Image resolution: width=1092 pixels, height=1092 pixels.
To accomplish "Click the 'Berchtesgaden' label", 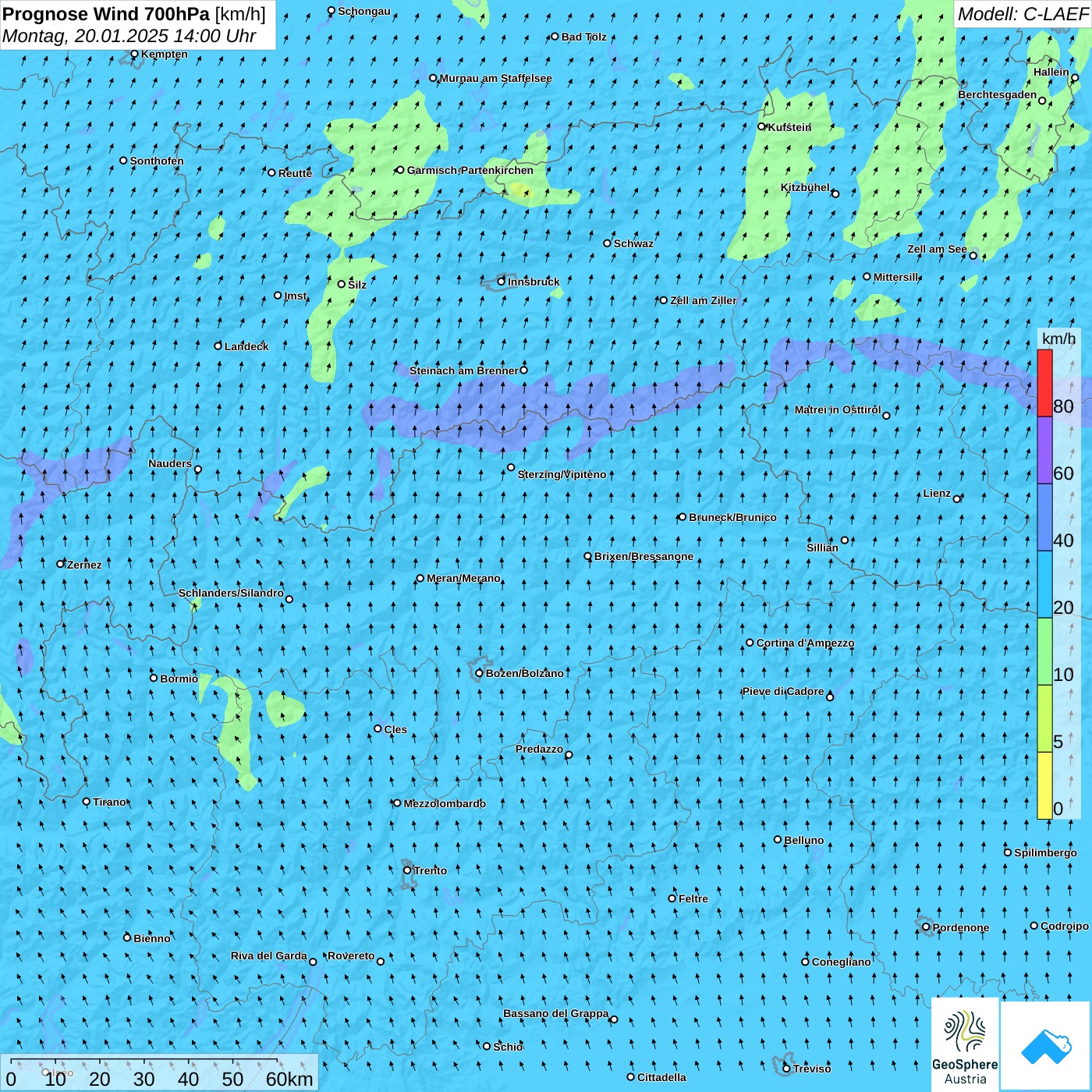I will coord(998,94).
